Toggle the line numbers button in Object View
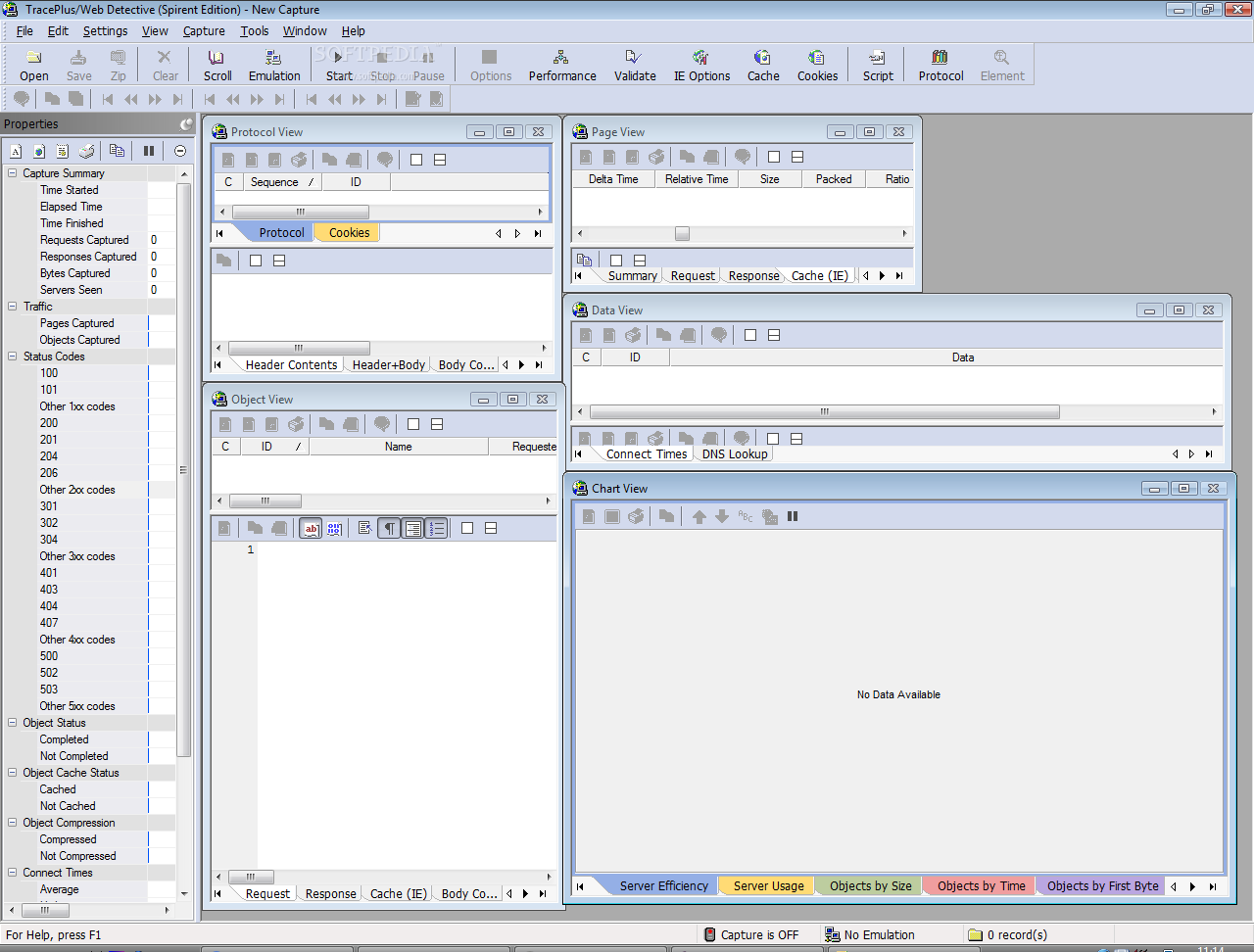 [437, 528]
